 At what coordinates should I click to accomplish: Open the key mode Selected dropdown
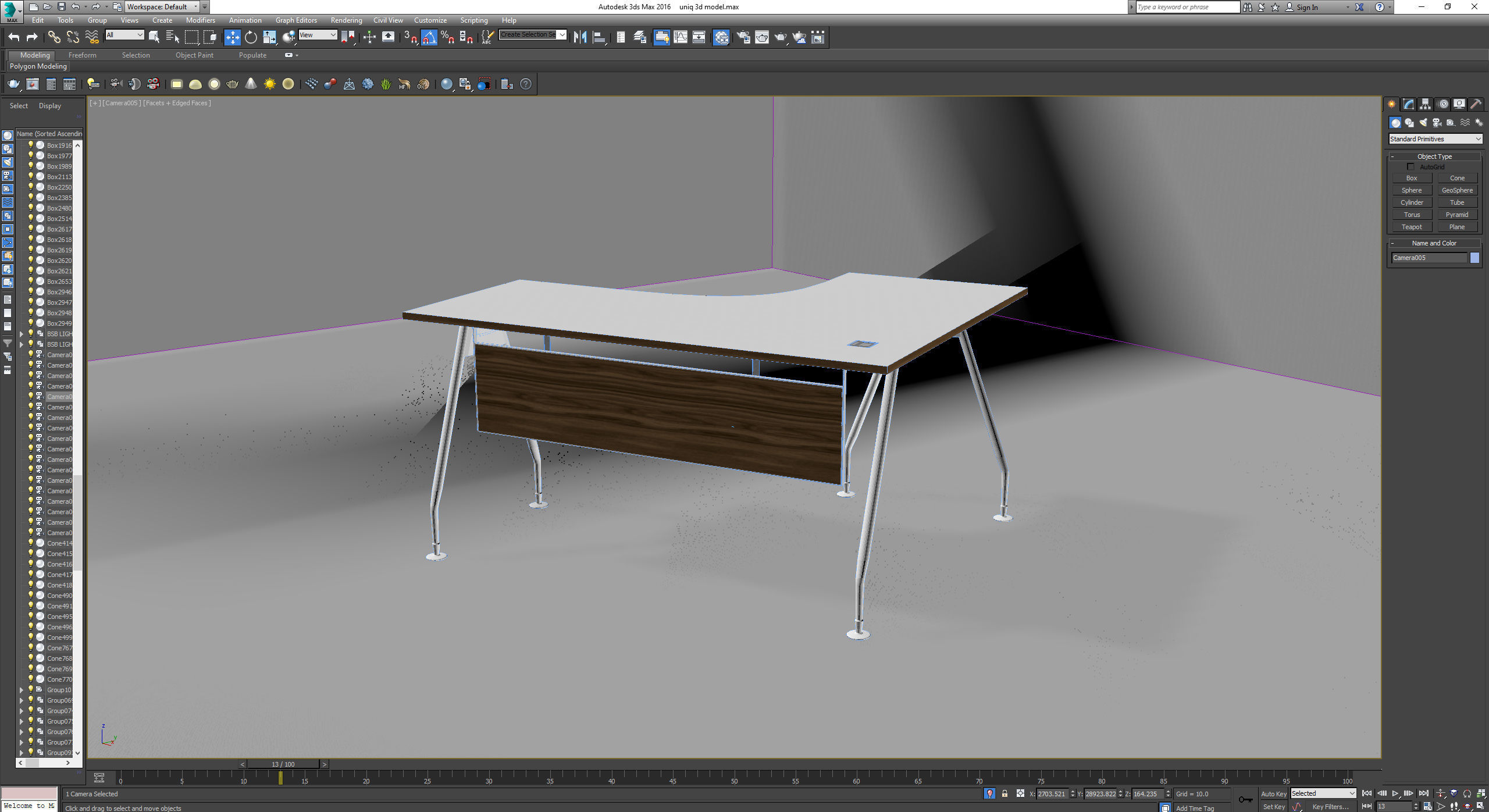[1323, 793]
